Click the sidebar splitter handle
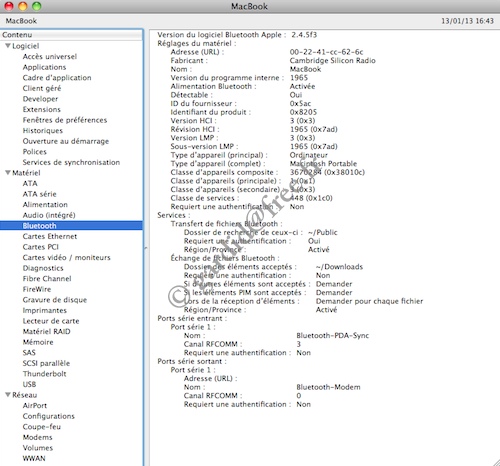 146,248
